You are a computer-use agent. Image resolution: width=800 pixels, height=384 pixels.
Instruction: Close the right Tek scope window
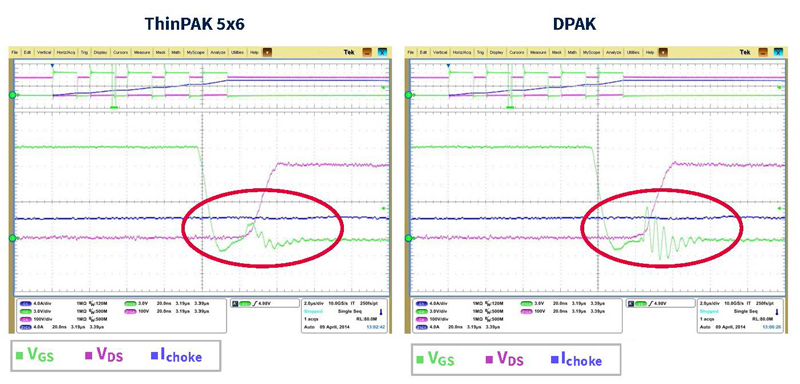pos(778,52)
